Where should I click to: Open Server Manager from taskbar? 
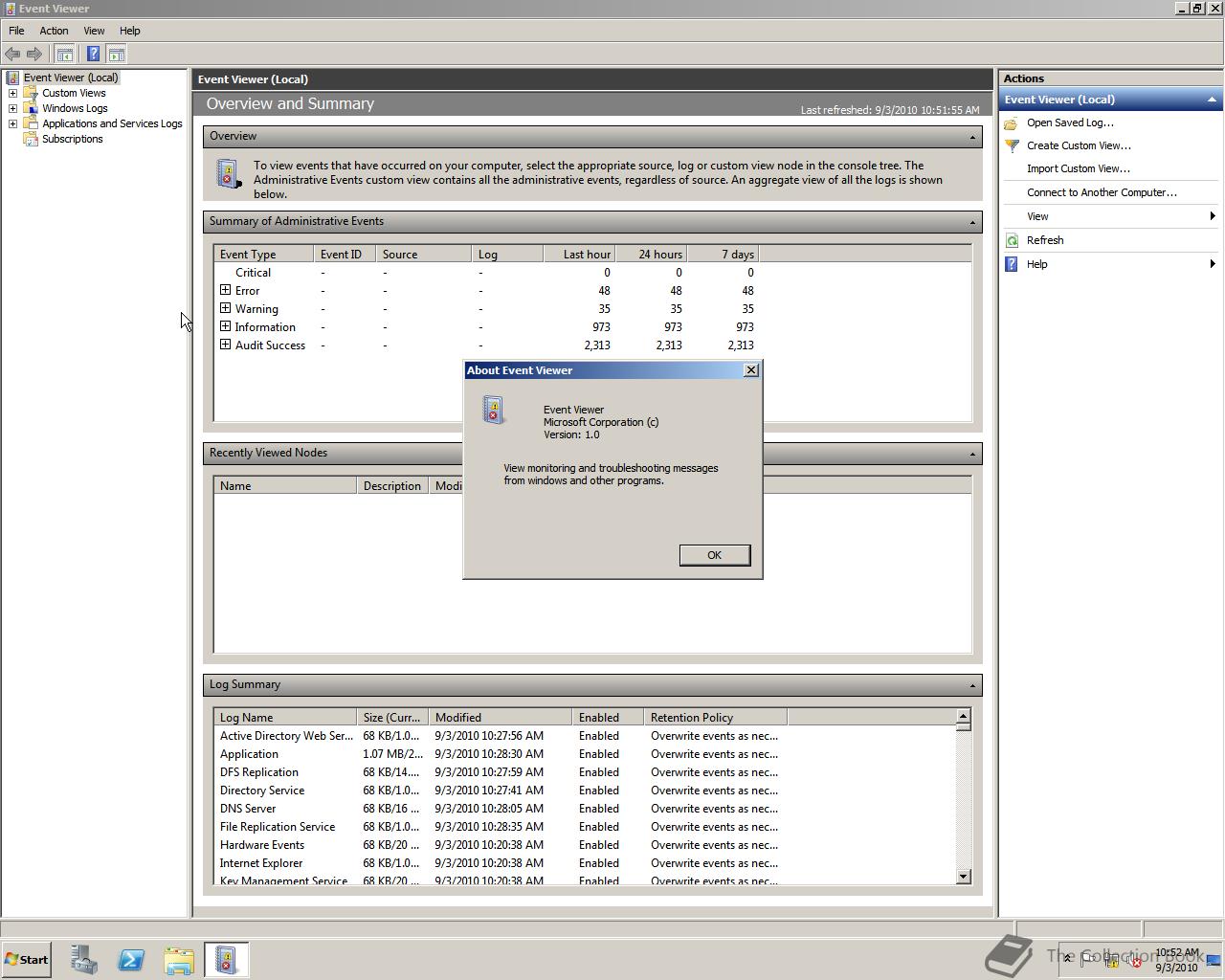83,960
